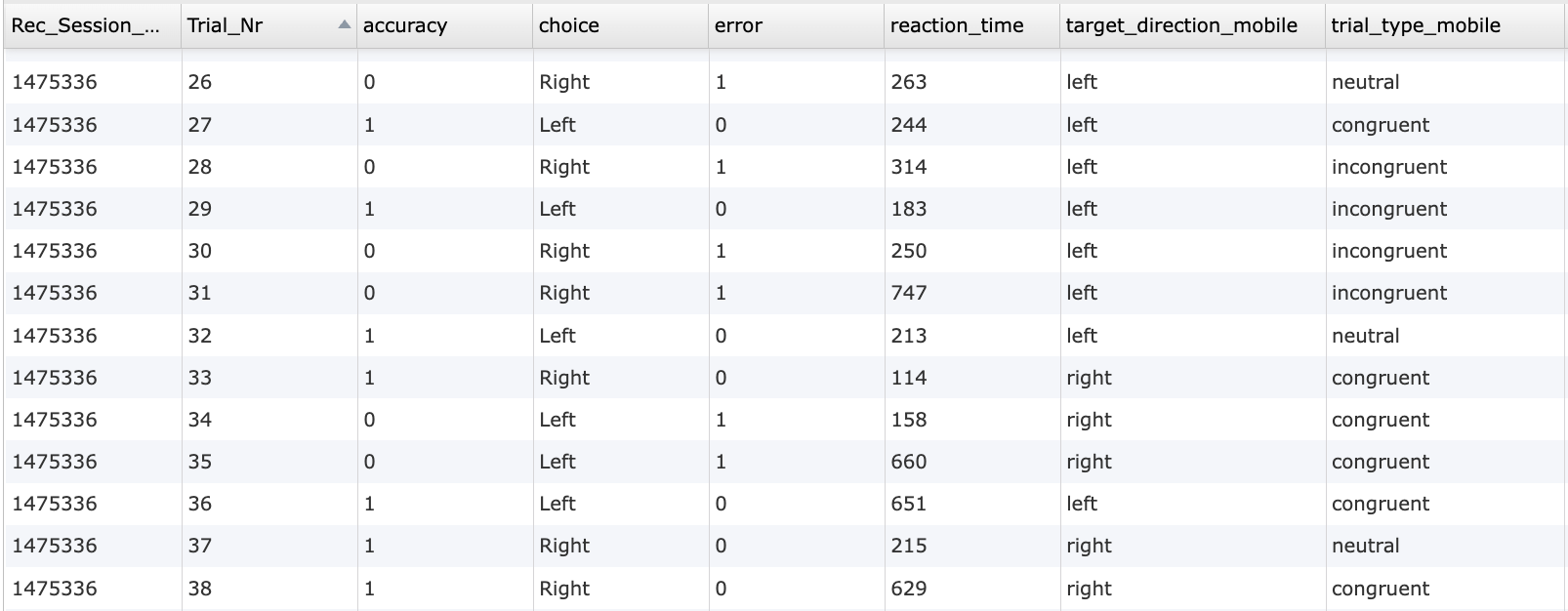Select the reaction_time cell showing 747
1568x611 pixels.
[x=909, y=293]
